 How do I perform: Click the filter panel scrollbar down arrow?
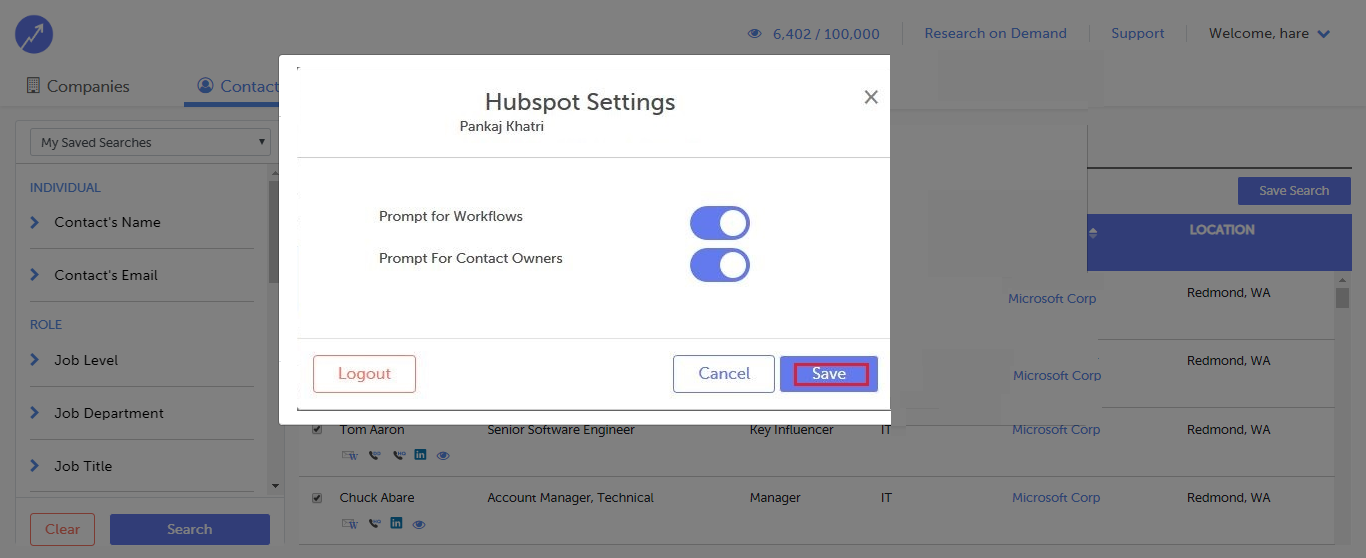(x=276, y=486)
